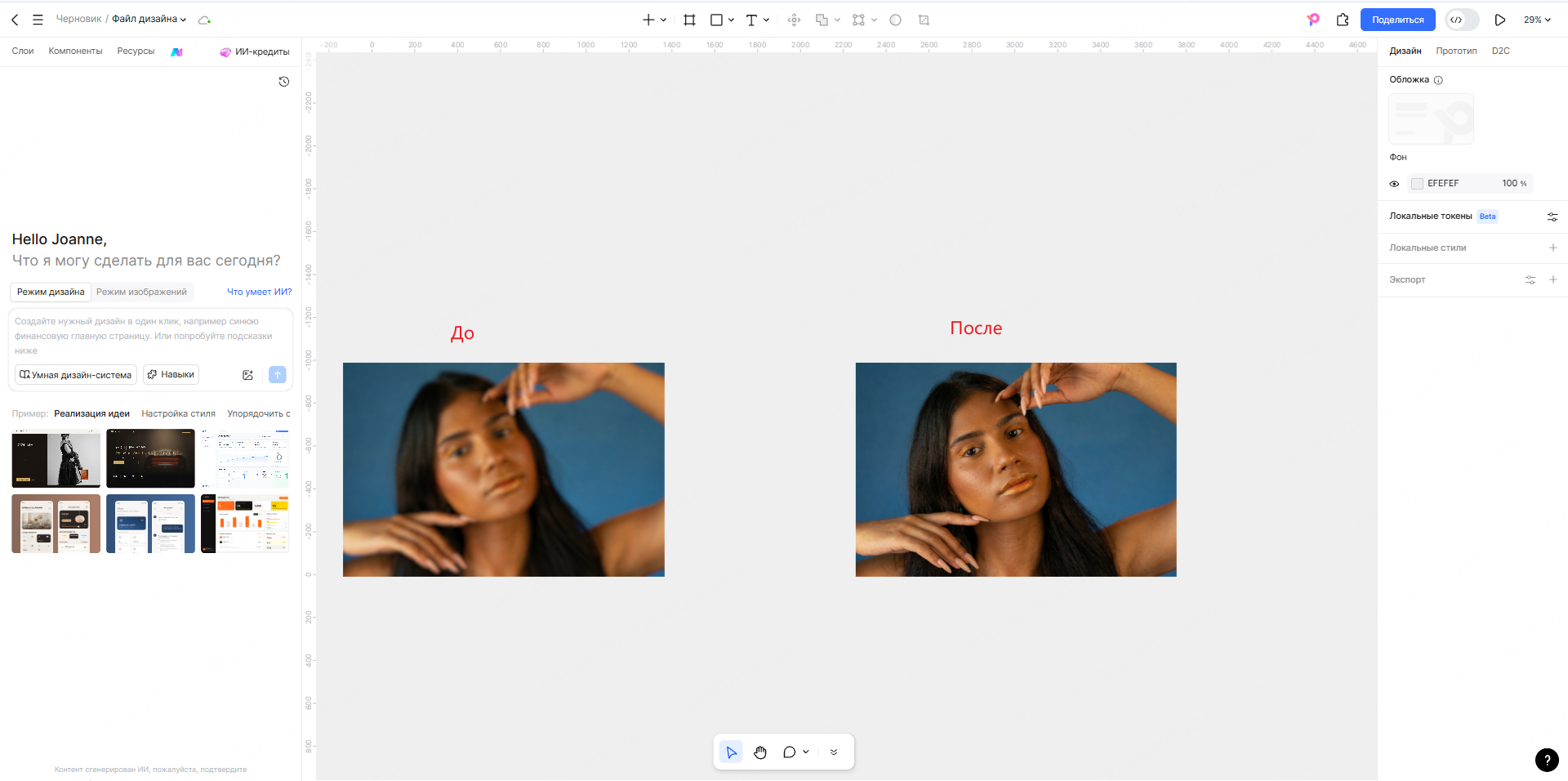The height and width of the screenshot is (781, 1568).
Task: Select the Text tool
Action: coord(751,20)
